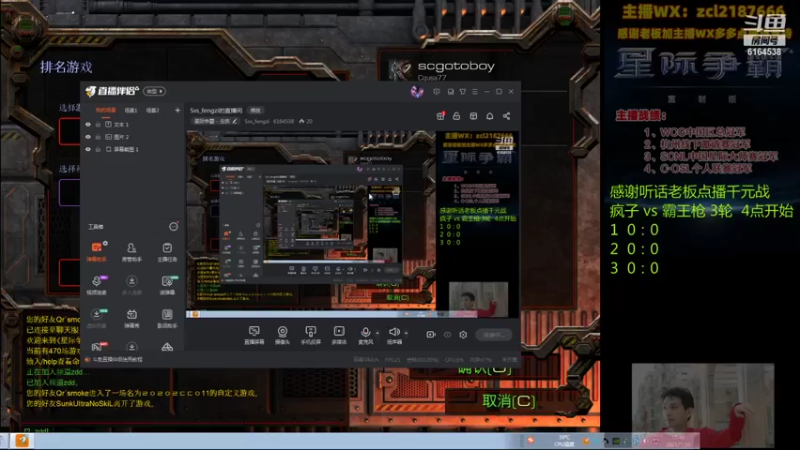Open the 主播任务 tool
Image resolution: width=800 pixels, height=450 pixels.
click(167, 252)
